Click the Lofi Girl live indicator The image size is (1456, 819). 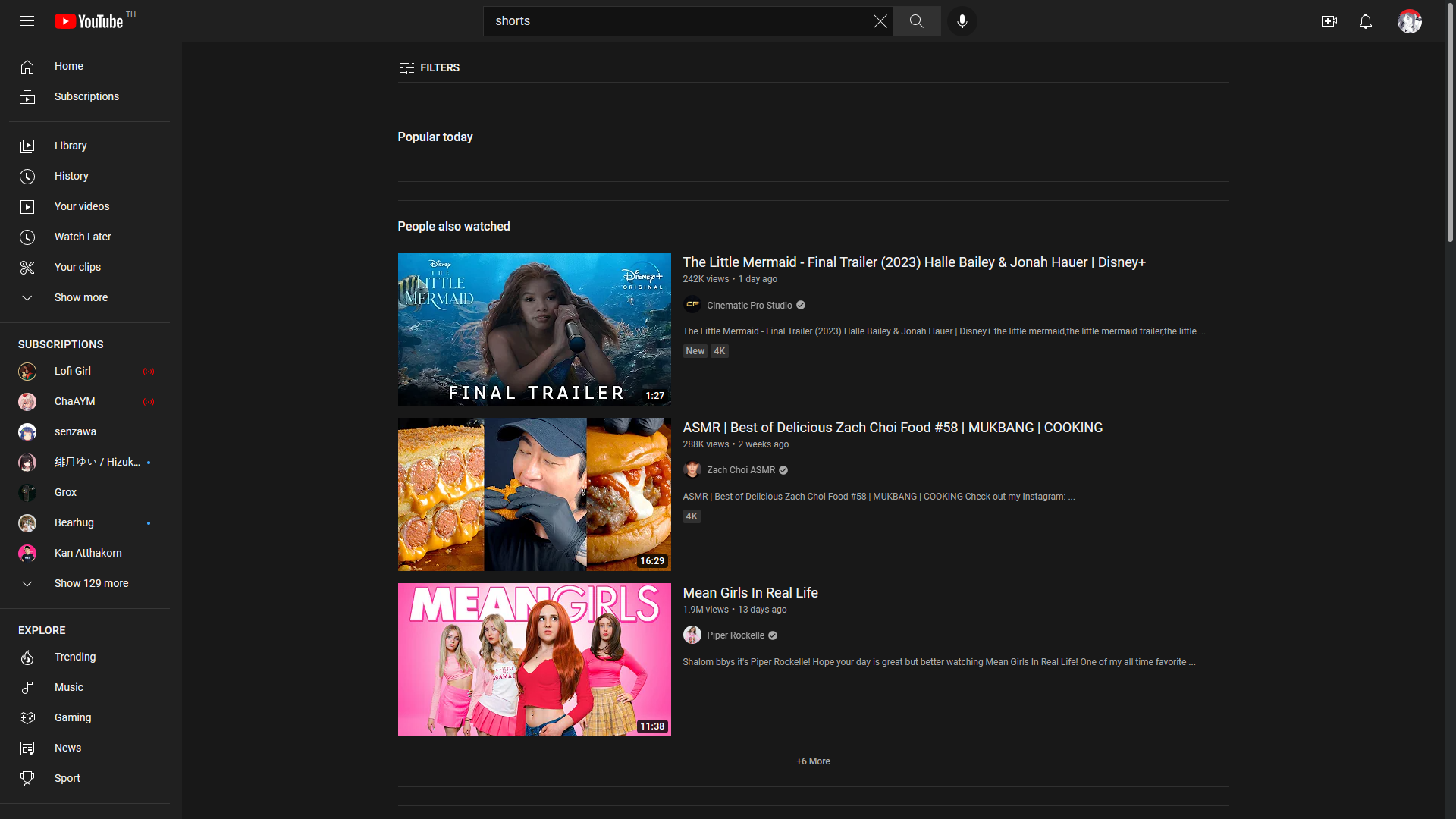click(x=149, y=372)
